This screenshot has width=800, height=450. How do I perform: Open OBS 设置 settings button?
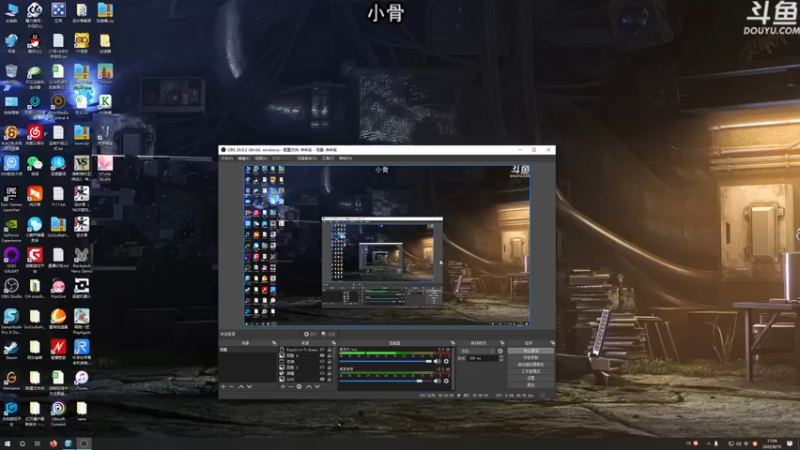[x=531, y=378]
